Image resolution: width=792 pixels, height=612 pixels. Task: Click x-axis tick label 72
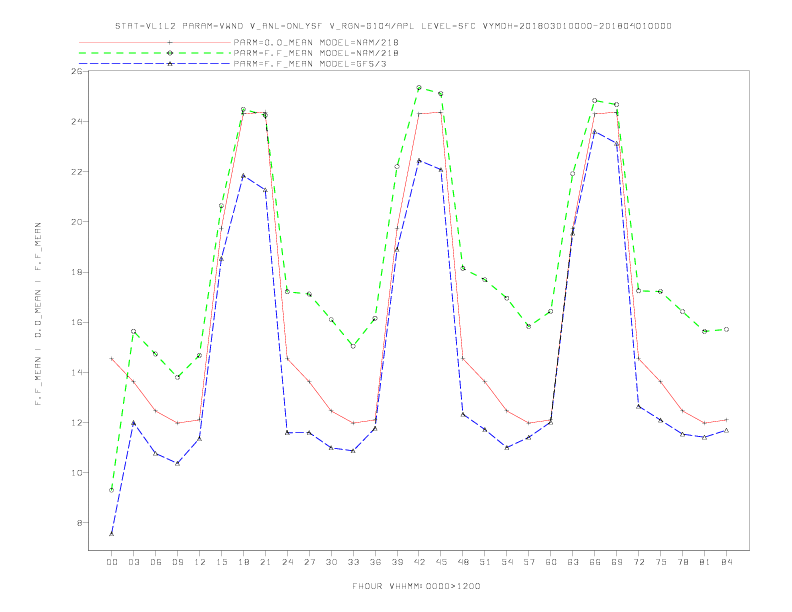coord(639,562)
